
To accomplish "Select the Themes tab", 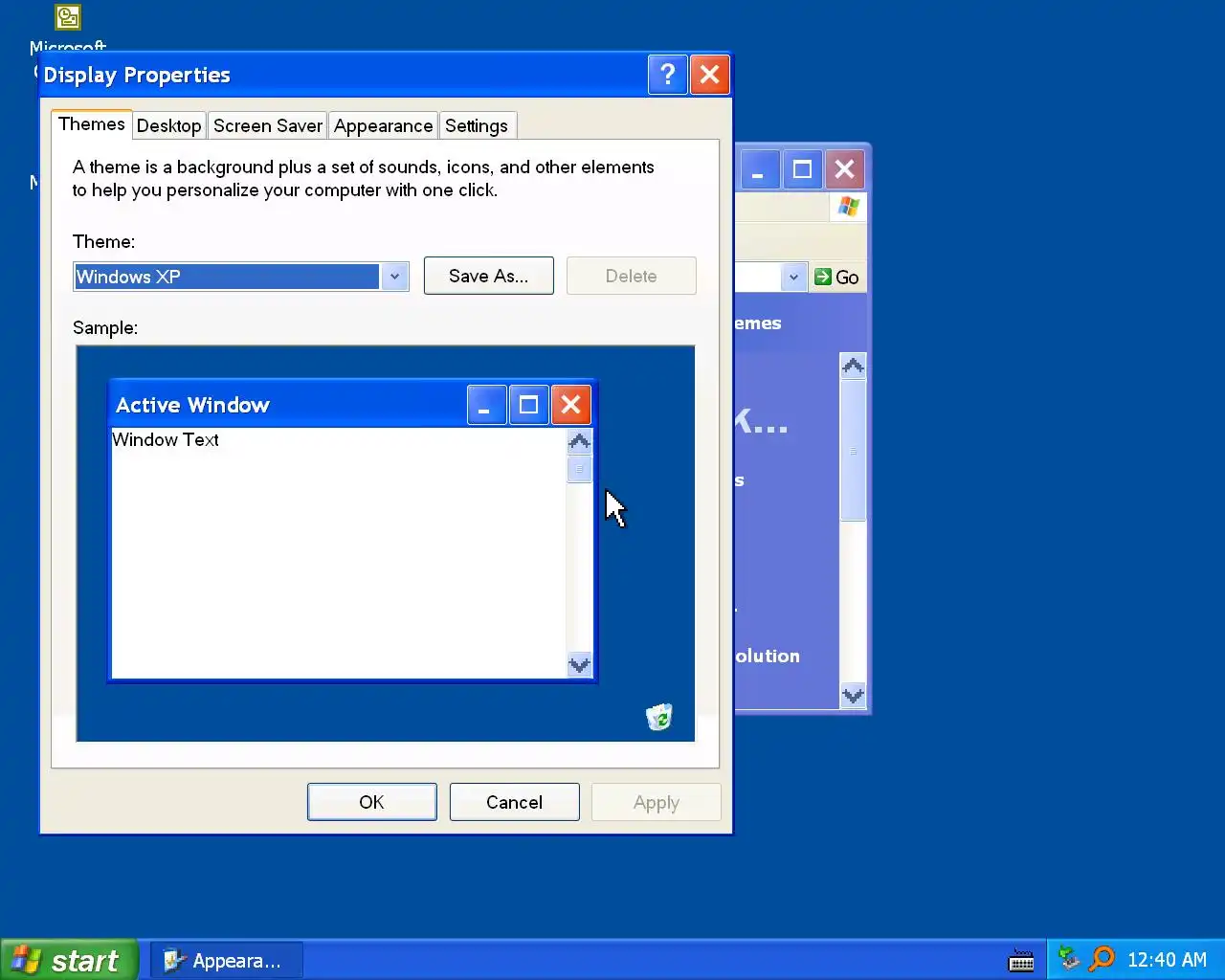I will point(91,123).
